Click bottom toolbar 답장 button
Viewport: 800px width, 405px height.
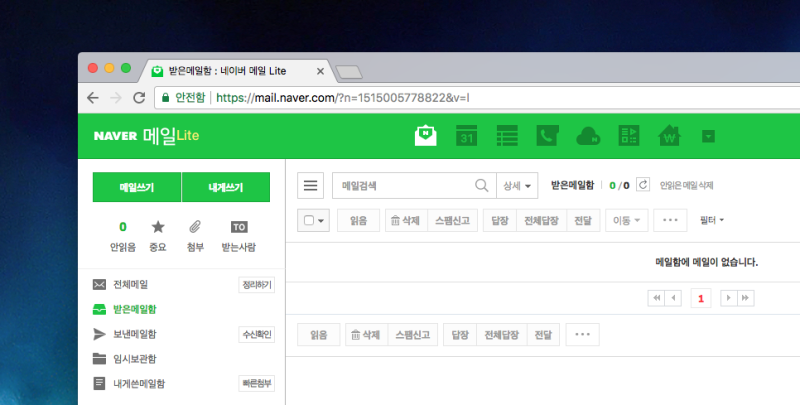(x=460, y=335)
